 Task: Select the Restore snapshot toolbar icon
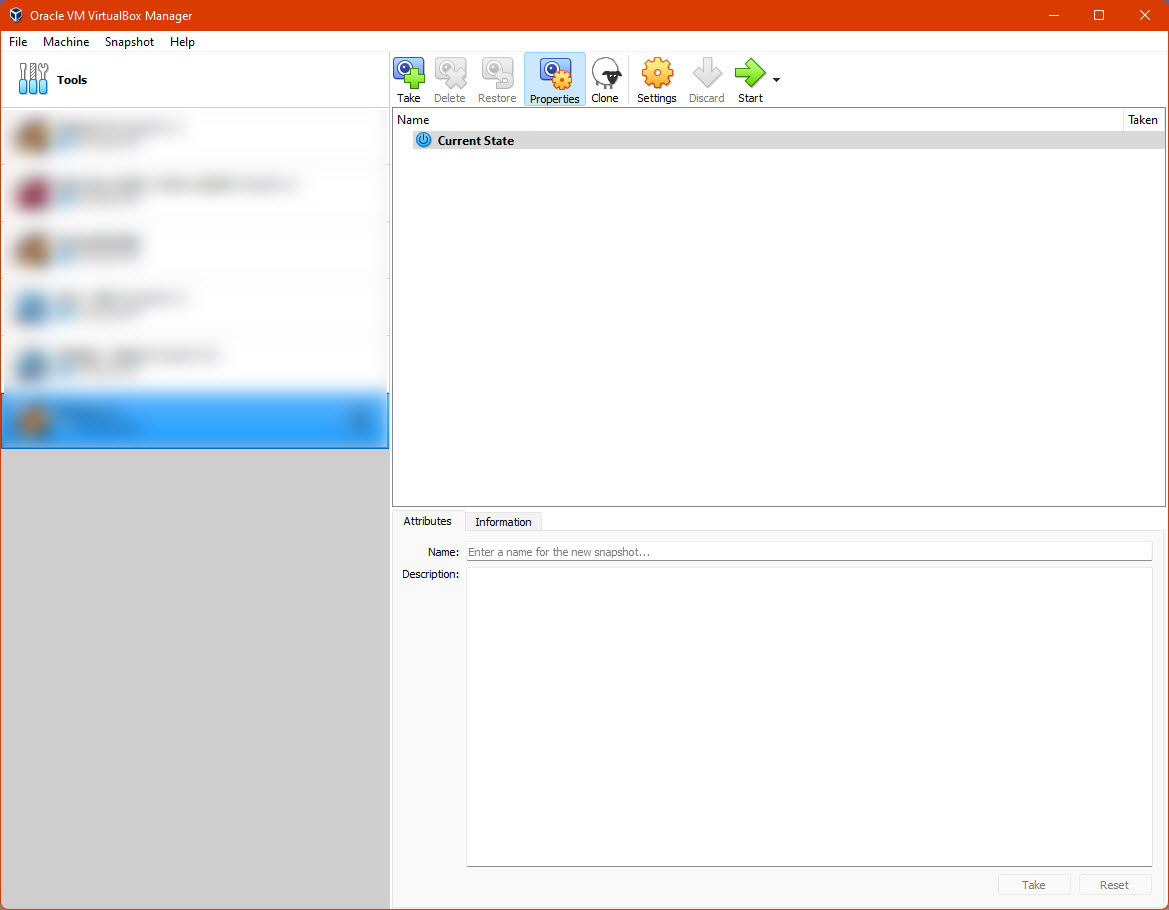coord(496,79)
